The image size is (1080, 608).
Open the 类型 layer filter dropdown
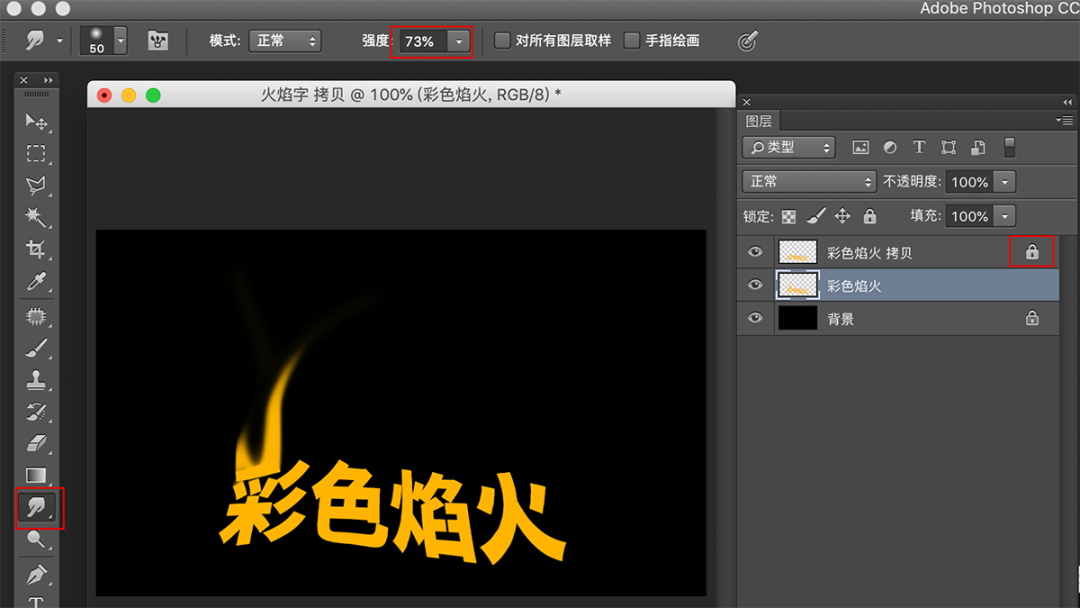pos(789,147)
